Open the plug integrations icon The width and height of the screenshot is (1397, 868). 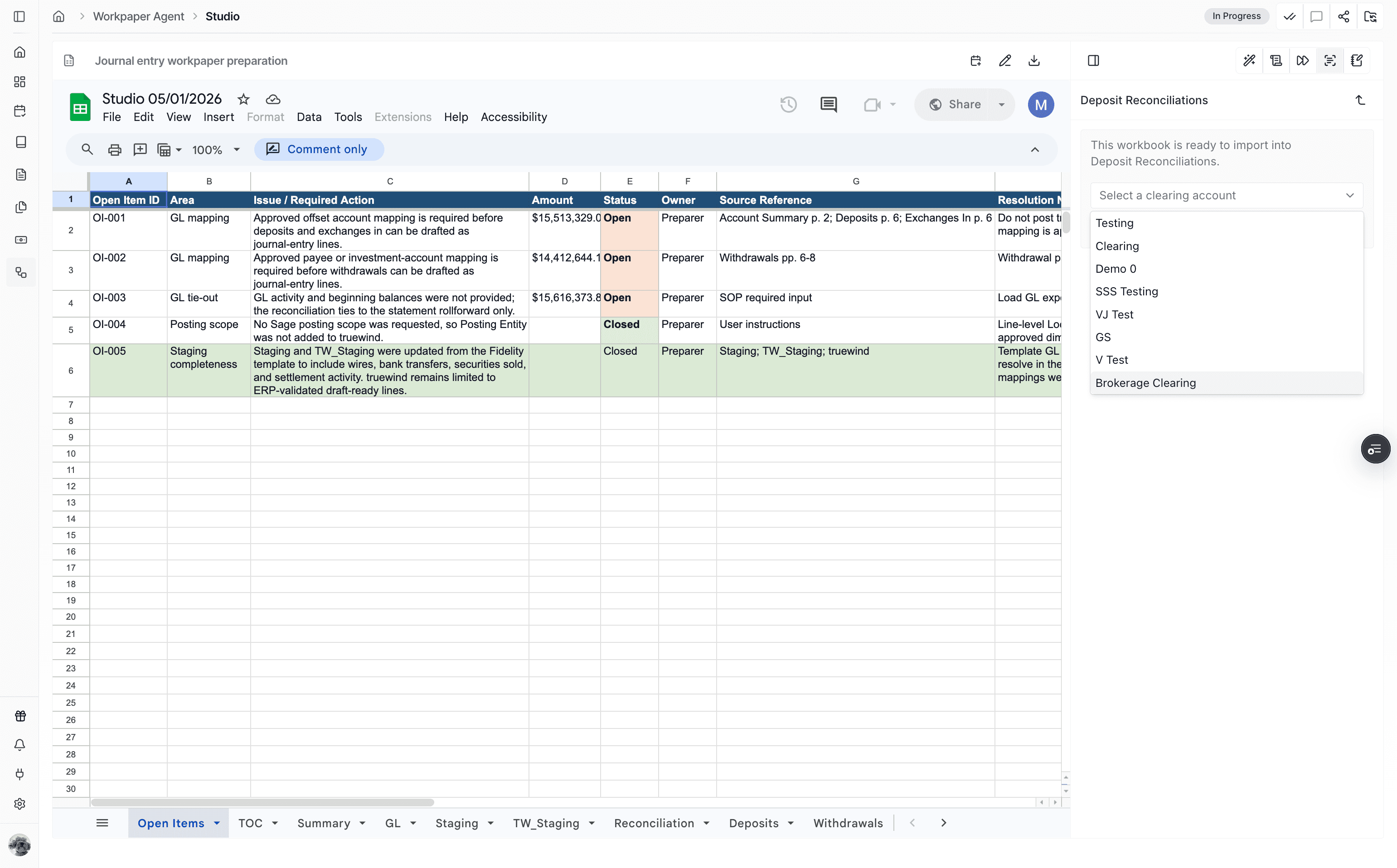point(20,774)
